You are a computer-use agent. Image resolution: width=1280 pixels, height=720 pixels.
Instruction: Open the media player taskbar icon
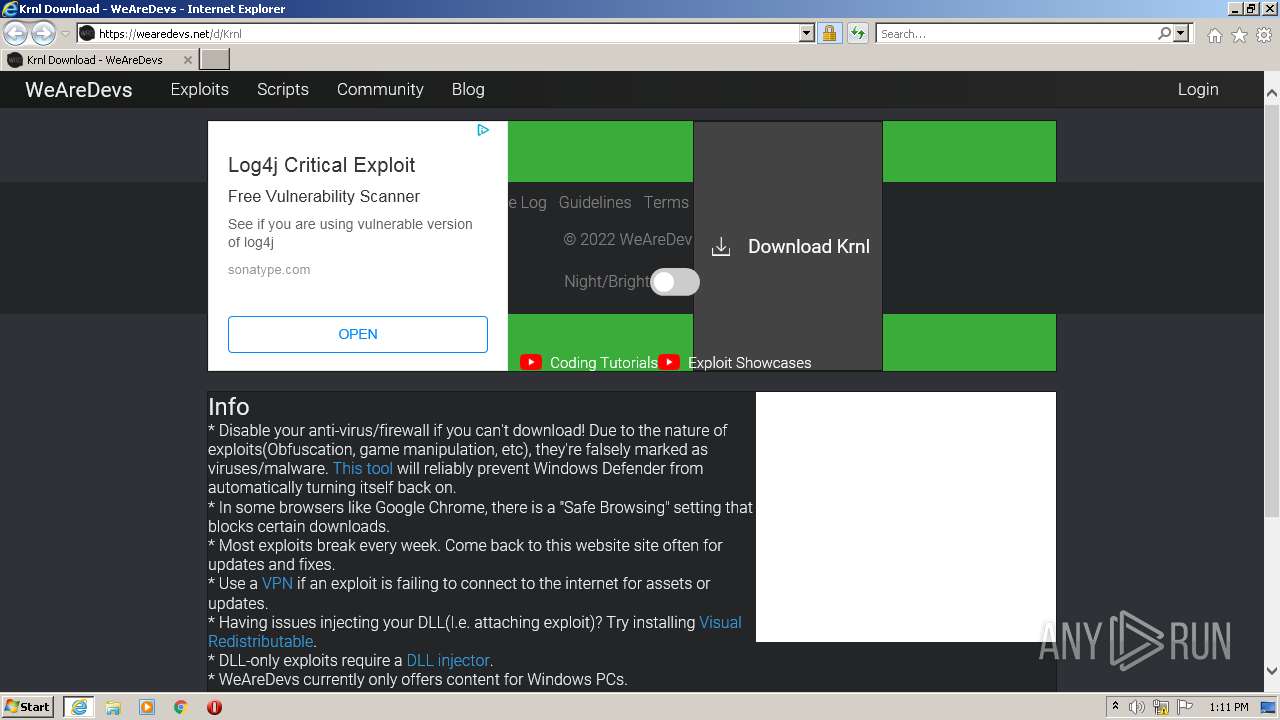pyautogui.click(x=147, y=707)
